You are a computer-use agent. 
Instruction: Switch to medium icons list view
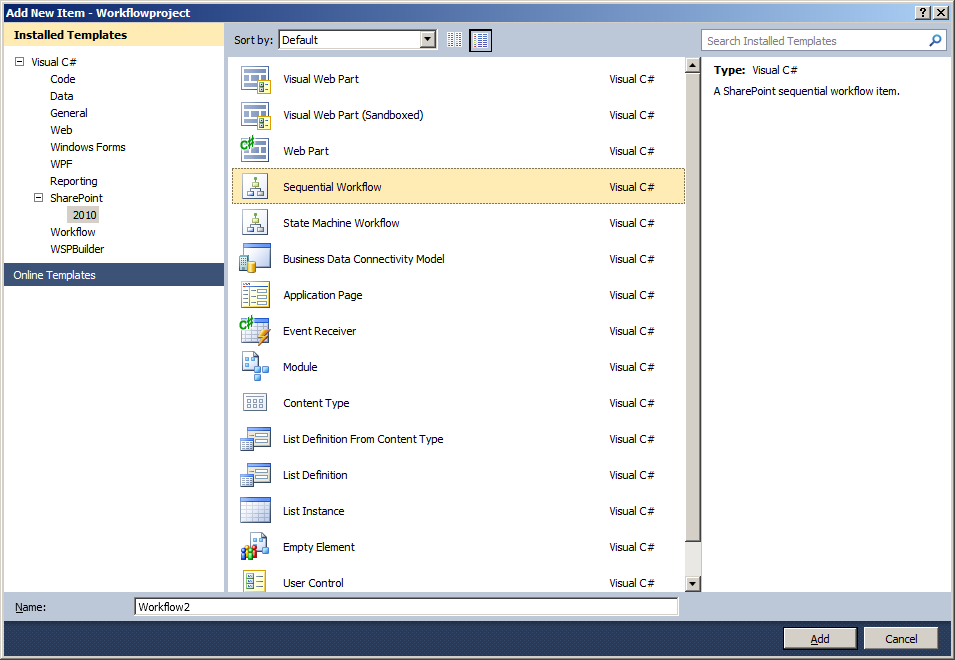pos(481,41)
